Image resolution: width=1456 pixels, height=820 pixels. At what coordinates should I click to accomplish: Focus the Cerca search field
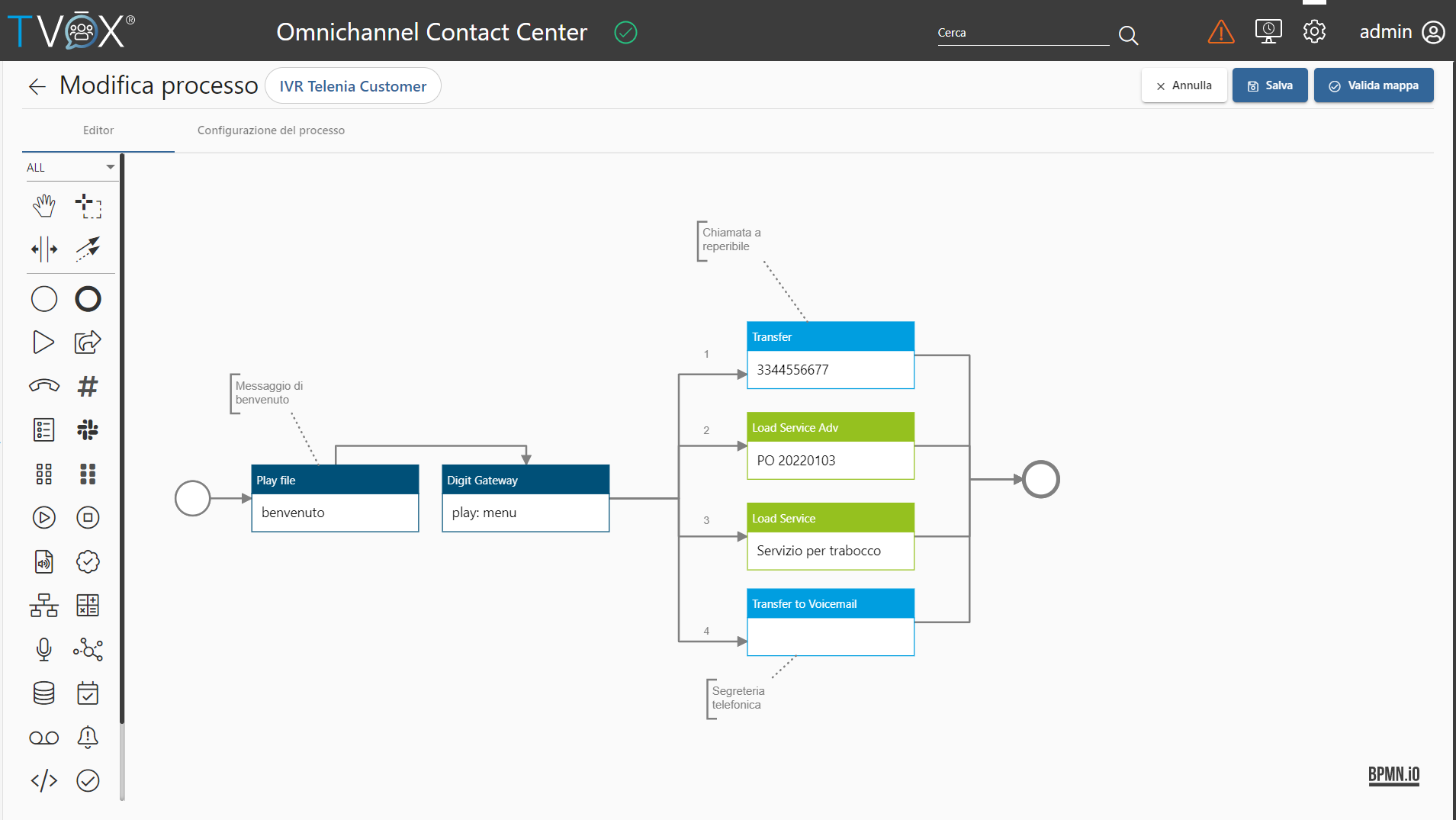(x=1023, y=33)
